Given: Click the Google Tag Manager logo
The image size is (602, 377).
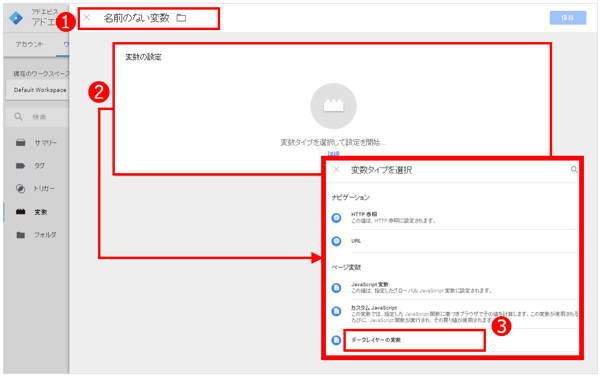Looking at the screenshot, I should click(16, 18).
